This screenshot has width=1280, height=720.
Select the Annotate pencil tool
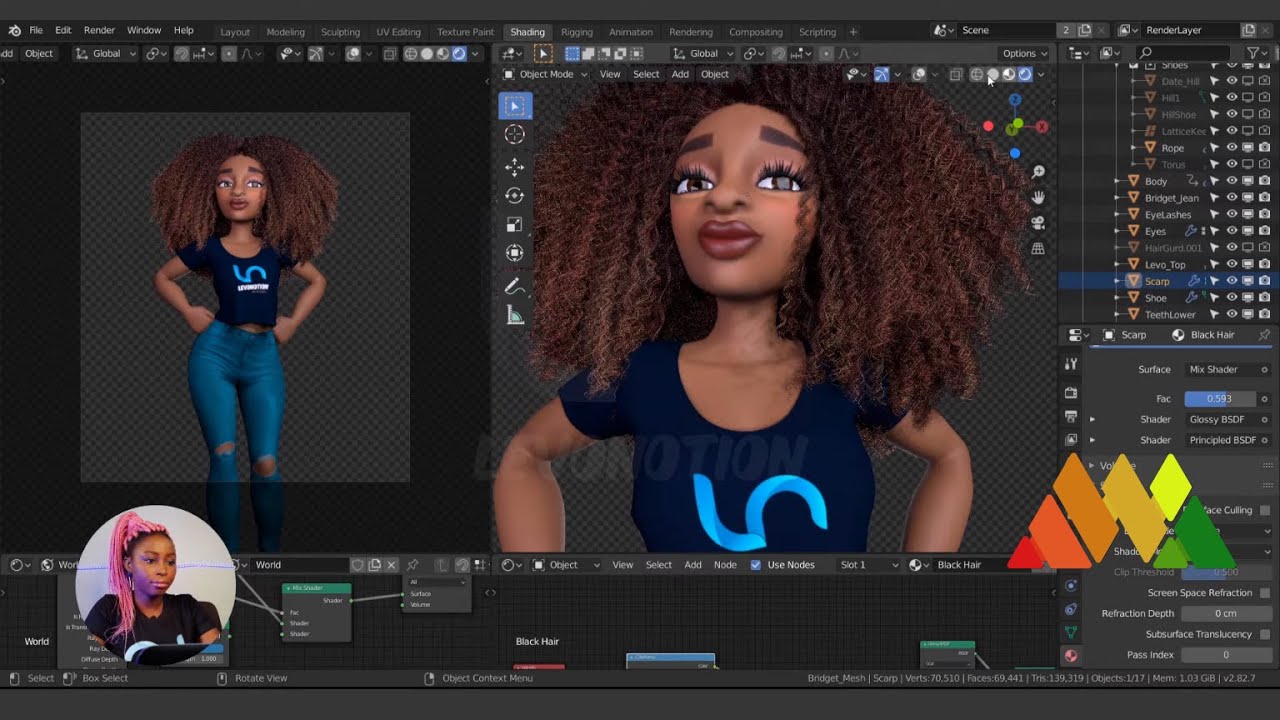(x=515, y=287)
